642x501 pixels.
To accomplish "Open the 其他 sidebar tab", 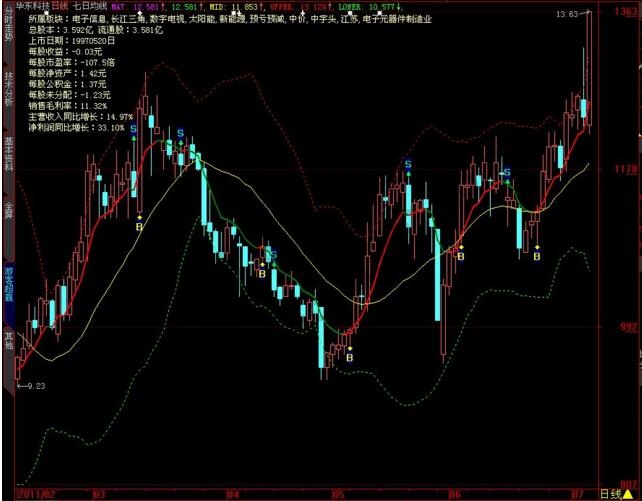I will [7, 340].
